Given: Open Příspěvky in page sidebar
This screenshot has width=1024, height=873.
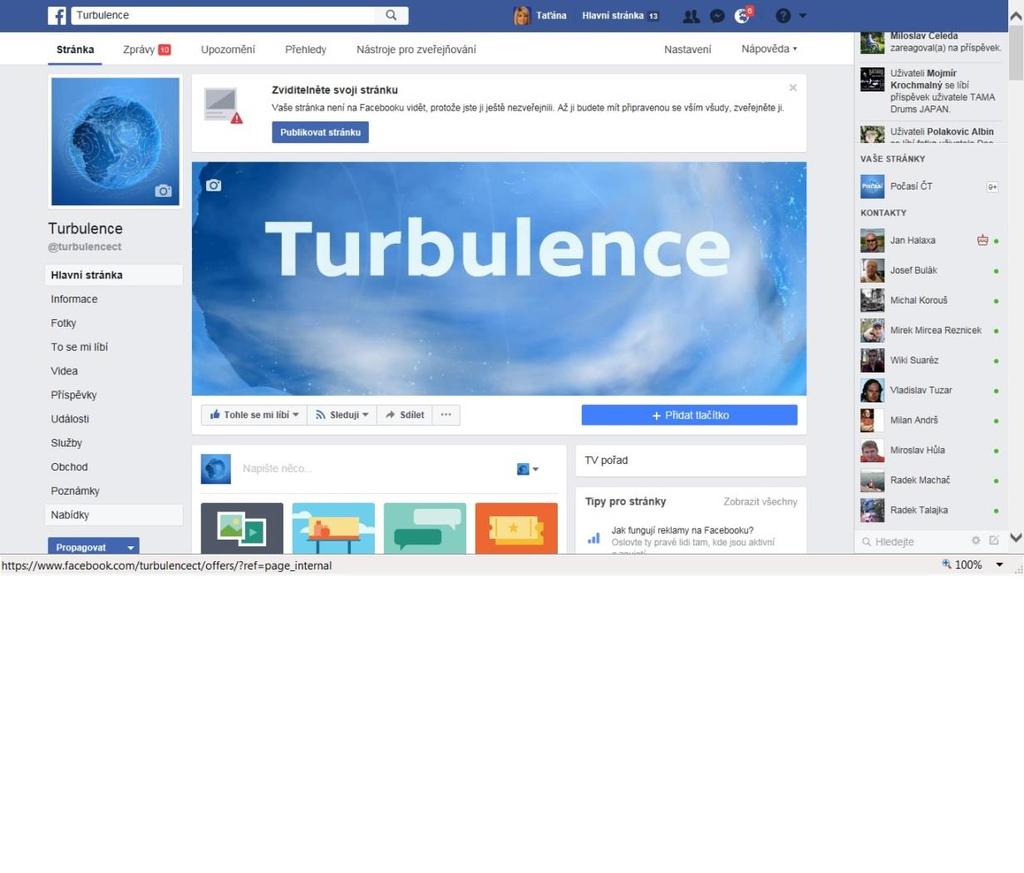Looking at the screenshot, I should coord(73,395).
